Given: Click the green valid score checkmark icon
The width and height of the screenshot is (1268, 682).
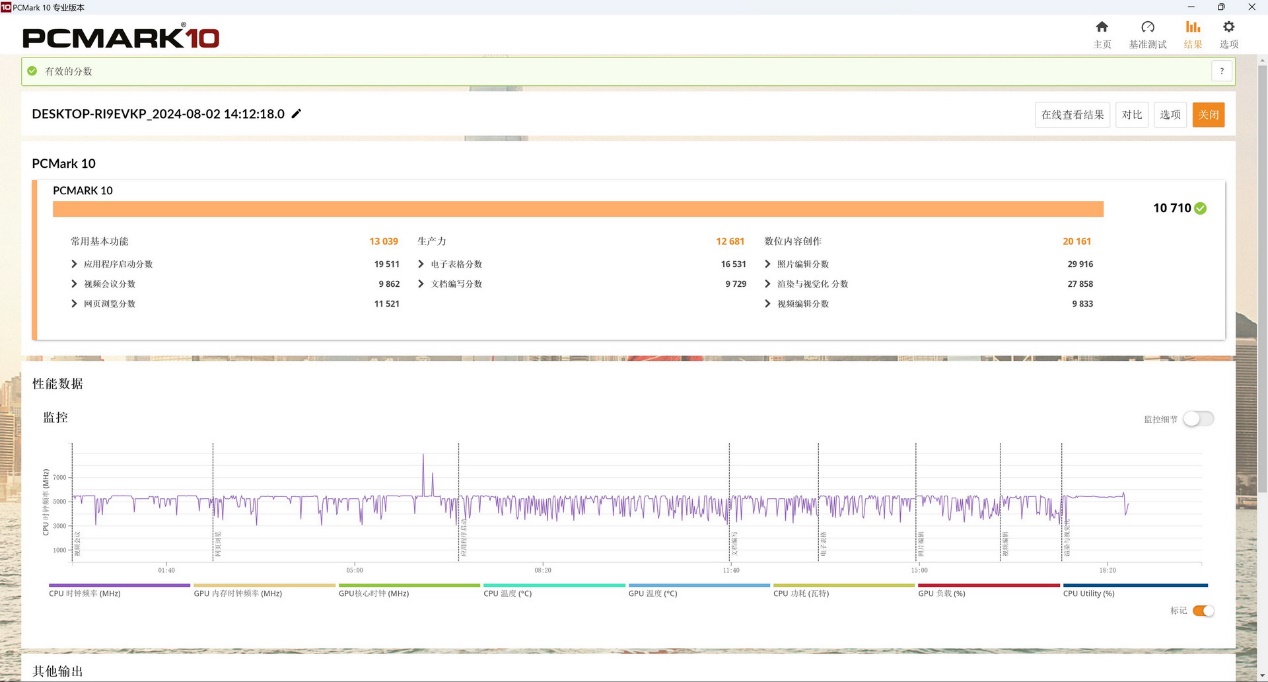Looking at the screenshot, I should click(x=1200, y=208).
